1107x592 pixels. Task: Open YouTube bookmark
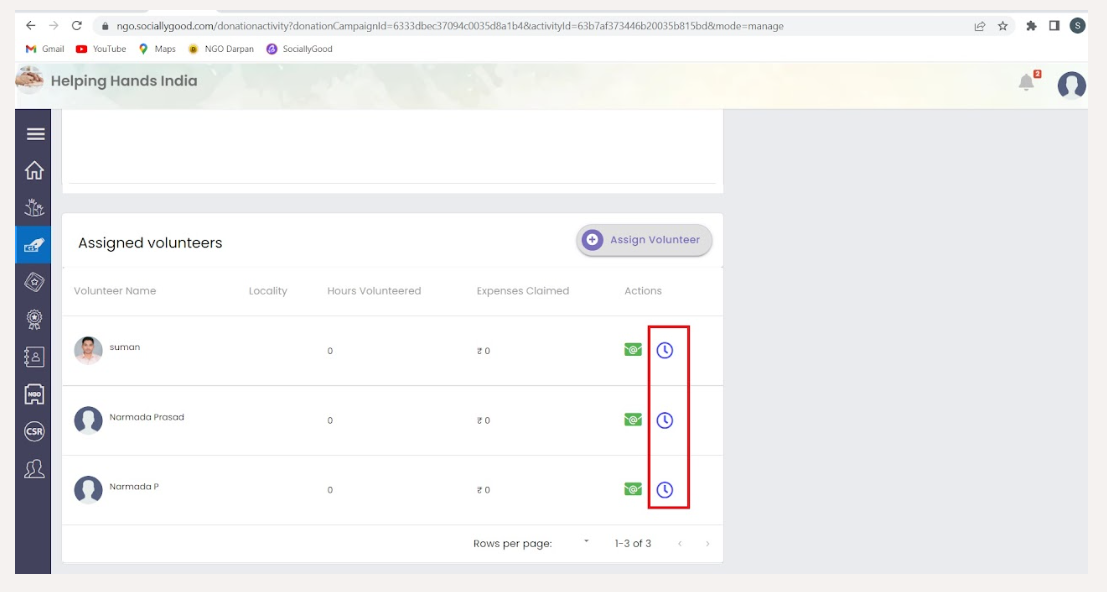[x=100, y=49]
